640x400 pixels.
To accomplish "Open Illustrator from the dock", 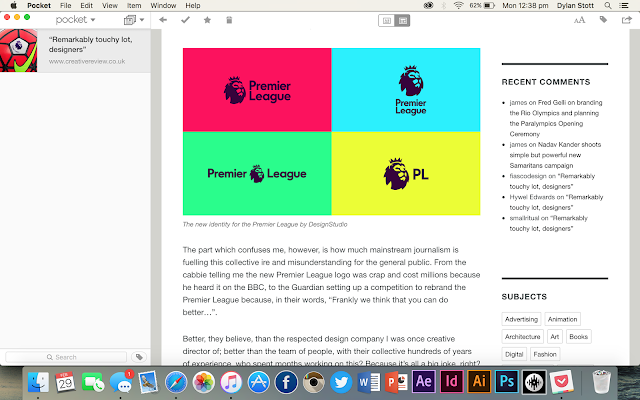I will pos(479,382).
